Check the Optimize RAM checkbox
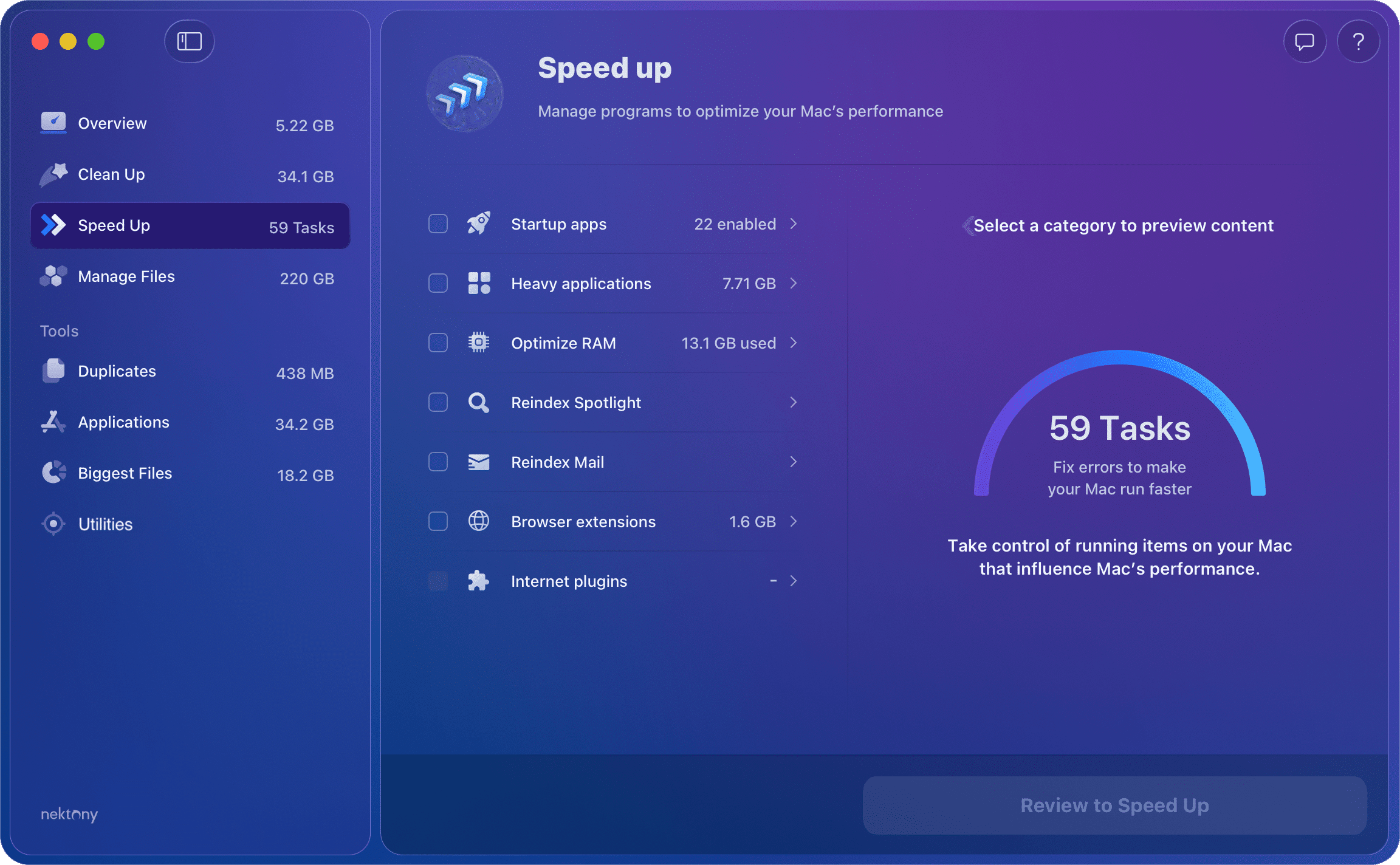The width and height of the screenshot is (1400, 865). click(x=437, y=343)
